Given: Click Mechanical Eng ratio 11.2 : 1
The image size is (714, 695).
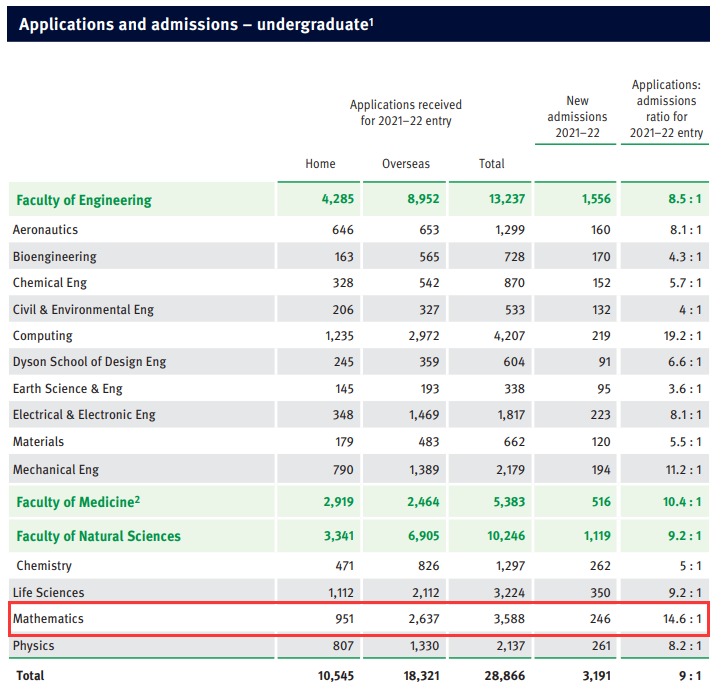Looking at the screenshot, I should [683, 470].
